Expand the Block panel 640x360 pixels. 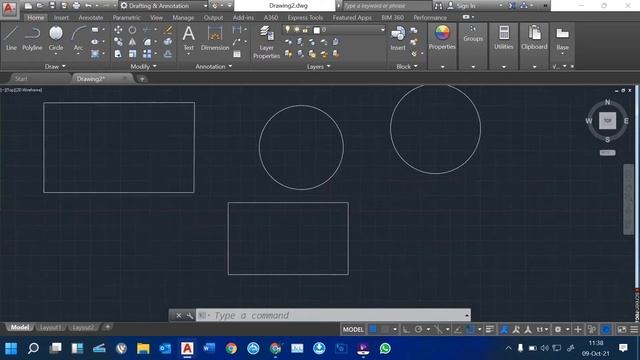pos(407,66)
